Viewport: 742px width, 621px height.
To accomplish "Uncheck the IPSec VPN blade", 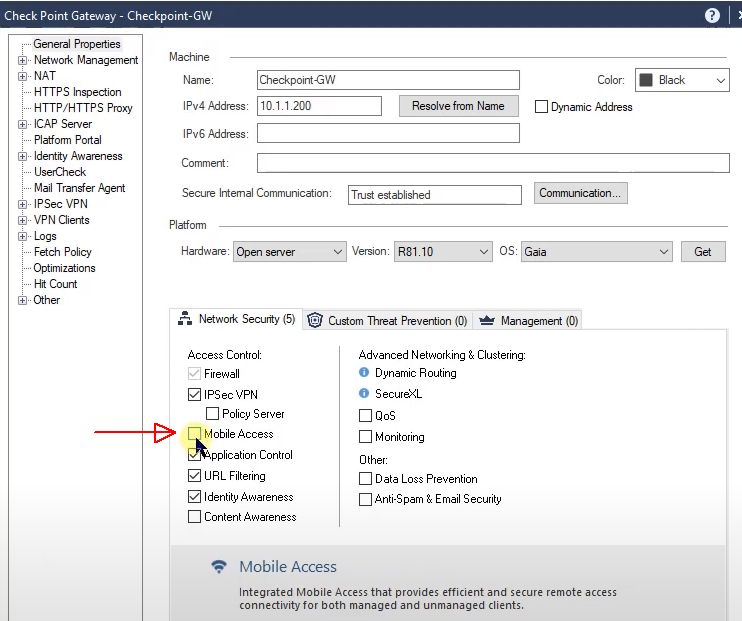I will (x=194, y=394).
